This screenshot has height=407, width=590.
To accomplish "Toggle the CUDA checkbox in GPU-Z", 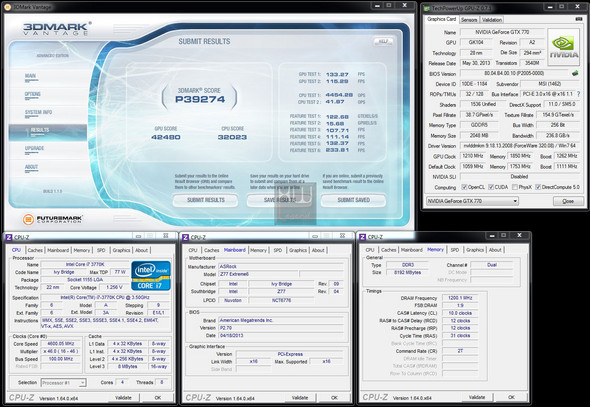I will point(491,187).
